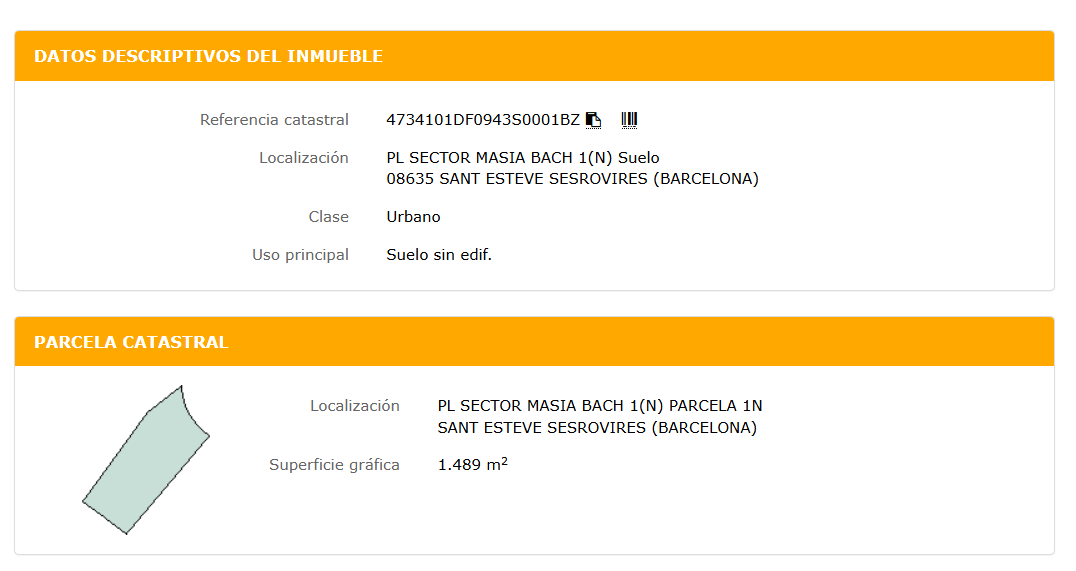Click '08635 SANT ESTEVE SESROVIRES (BARCELONA)' text
Image resolution: width=1076 pixels, height=571 pixels.
coord(572,179)
